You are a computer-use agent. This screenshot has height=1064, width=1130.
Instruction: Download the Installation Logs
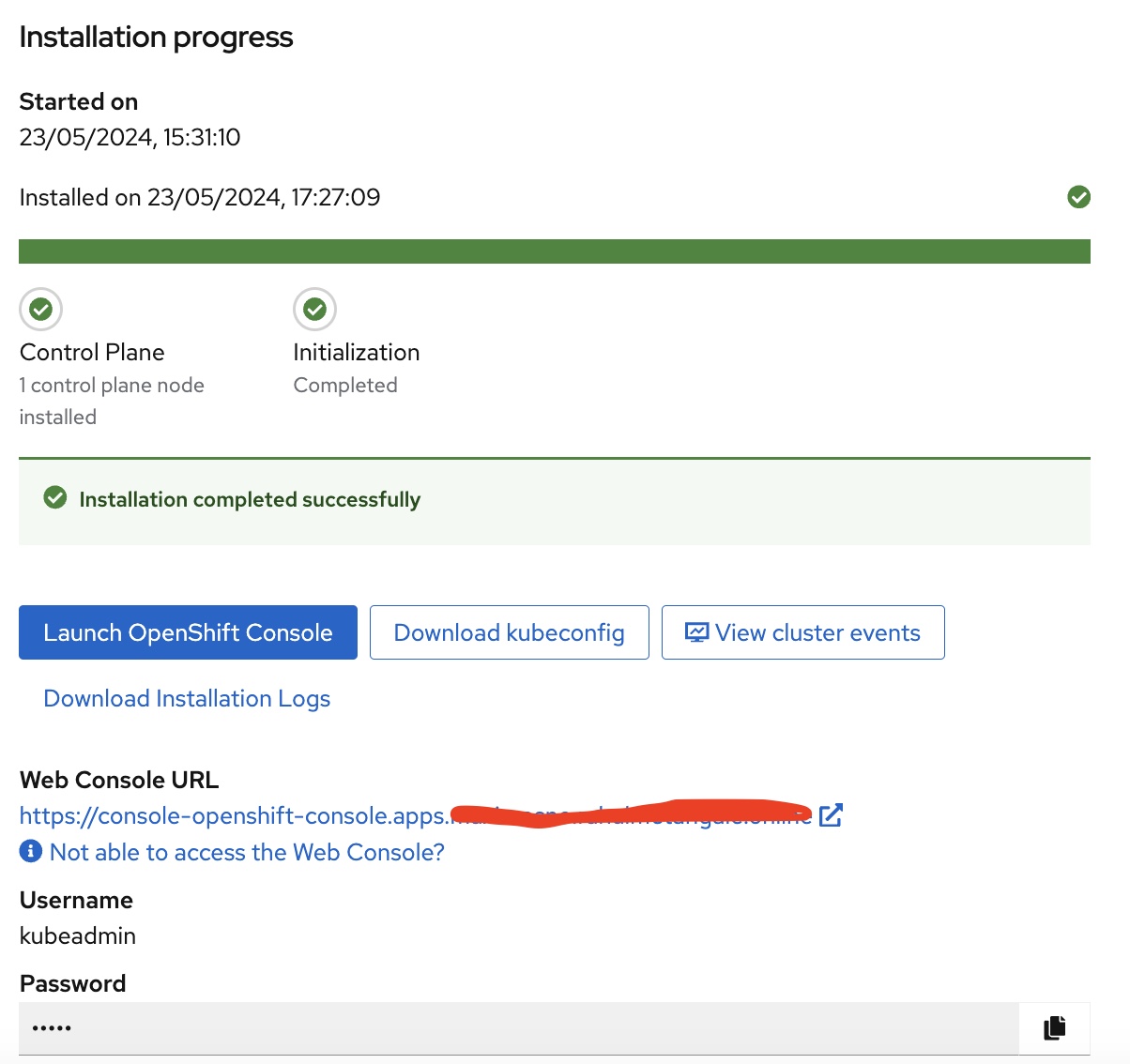[x=187, y=698]
